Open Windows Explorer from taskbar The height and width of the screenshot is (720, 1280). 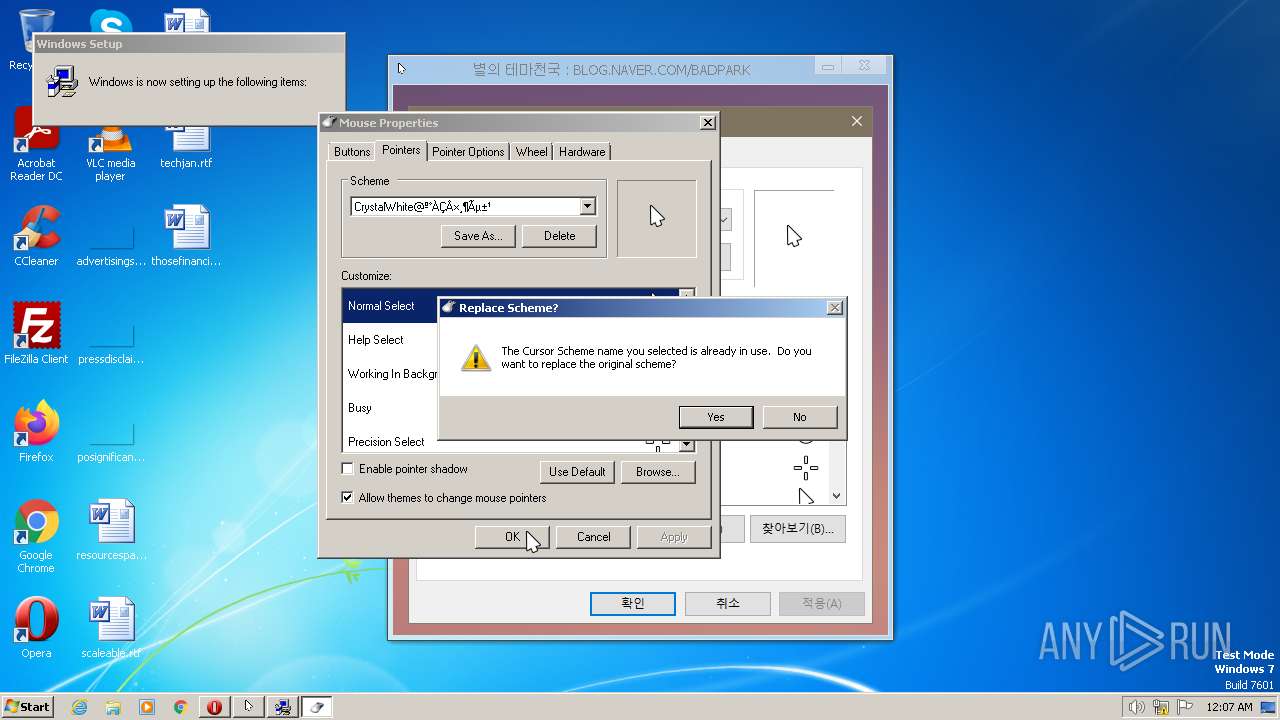[113, 707]
